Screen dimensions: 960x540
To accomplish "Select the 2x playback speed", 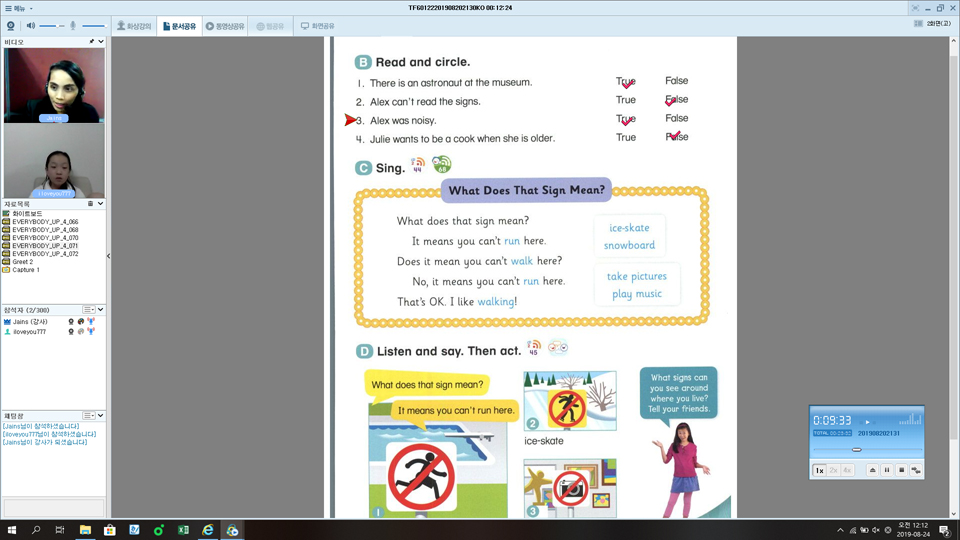I will coord(833,470).
